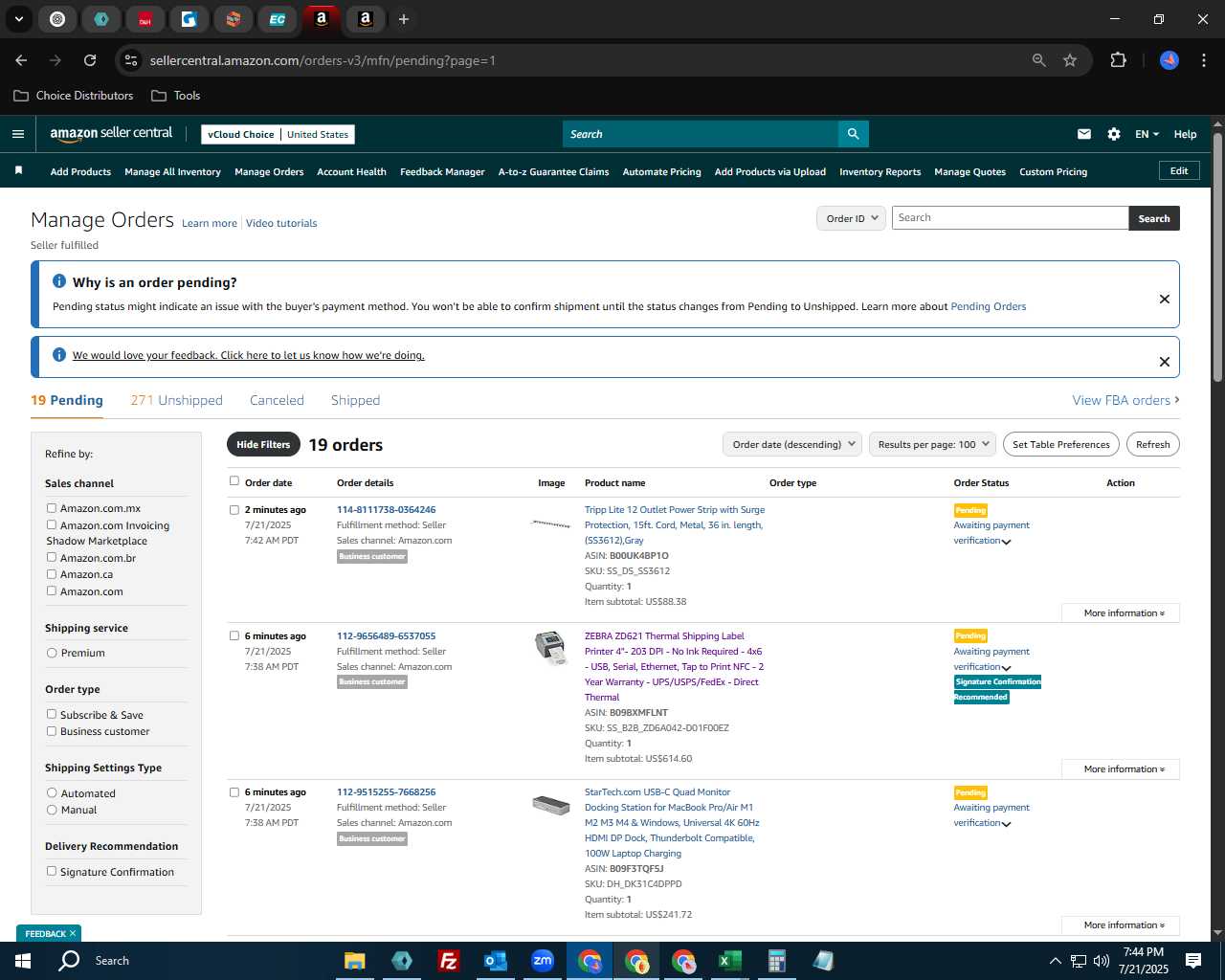Click Set Table Preferences button

pyautogui.click(x=1060, y=444)
